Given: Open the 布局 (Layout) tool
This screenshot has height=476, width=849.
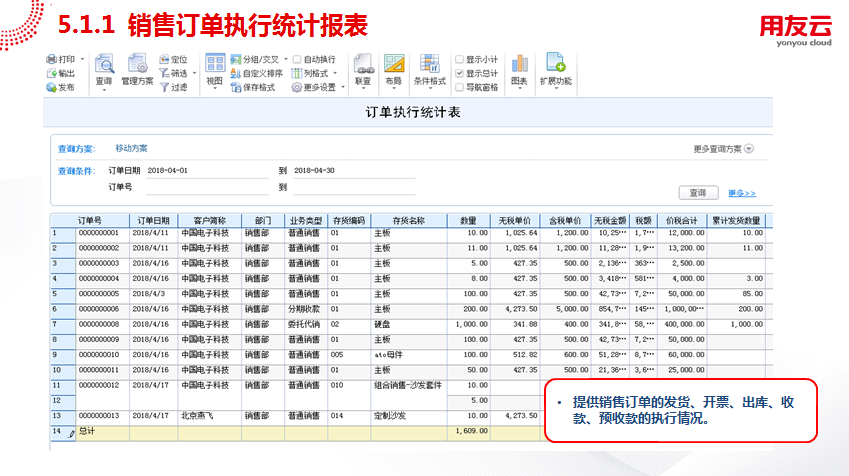Looking at the screenshot, I should tap(393, 66).
